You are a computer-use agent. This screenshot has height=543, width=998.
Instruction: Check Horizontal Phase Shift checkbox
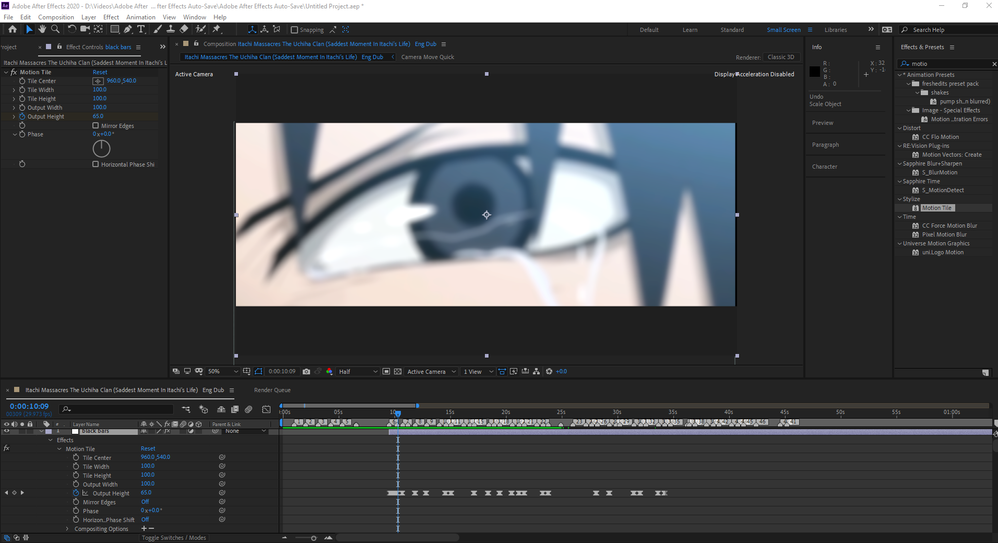(95, 164)
